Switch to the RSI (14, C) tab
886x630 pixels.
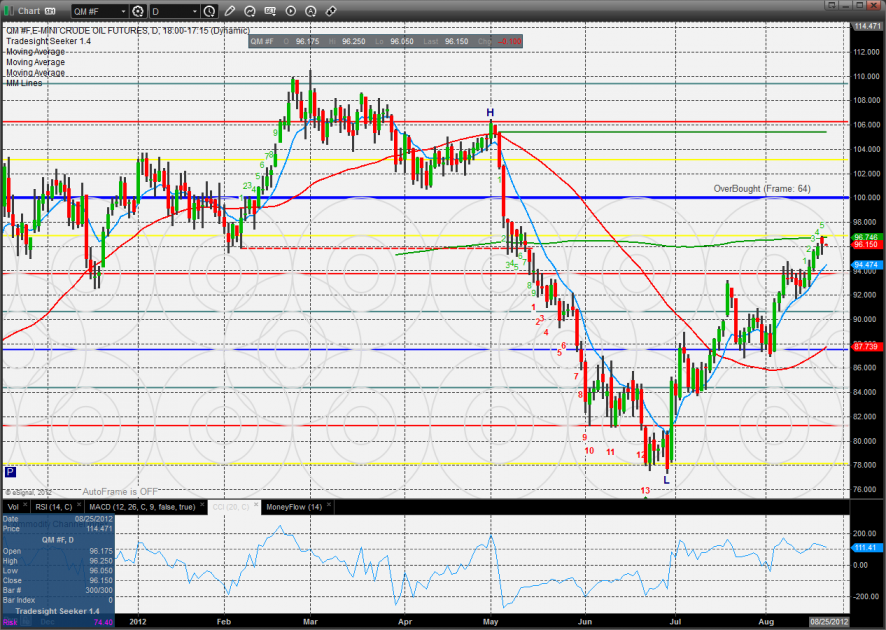coord(53,507)
